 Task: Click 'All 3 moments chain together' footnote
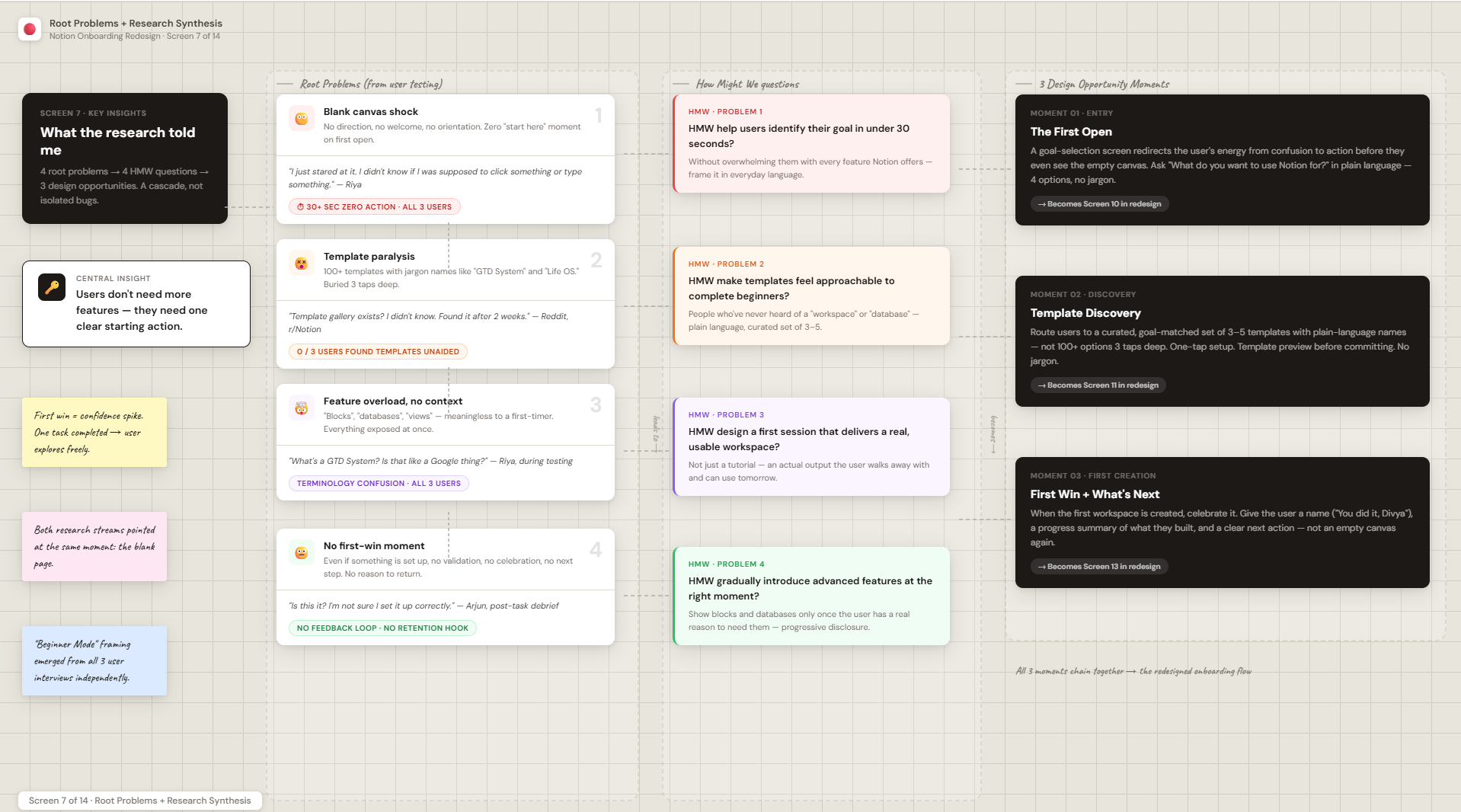coord(1133,671)
